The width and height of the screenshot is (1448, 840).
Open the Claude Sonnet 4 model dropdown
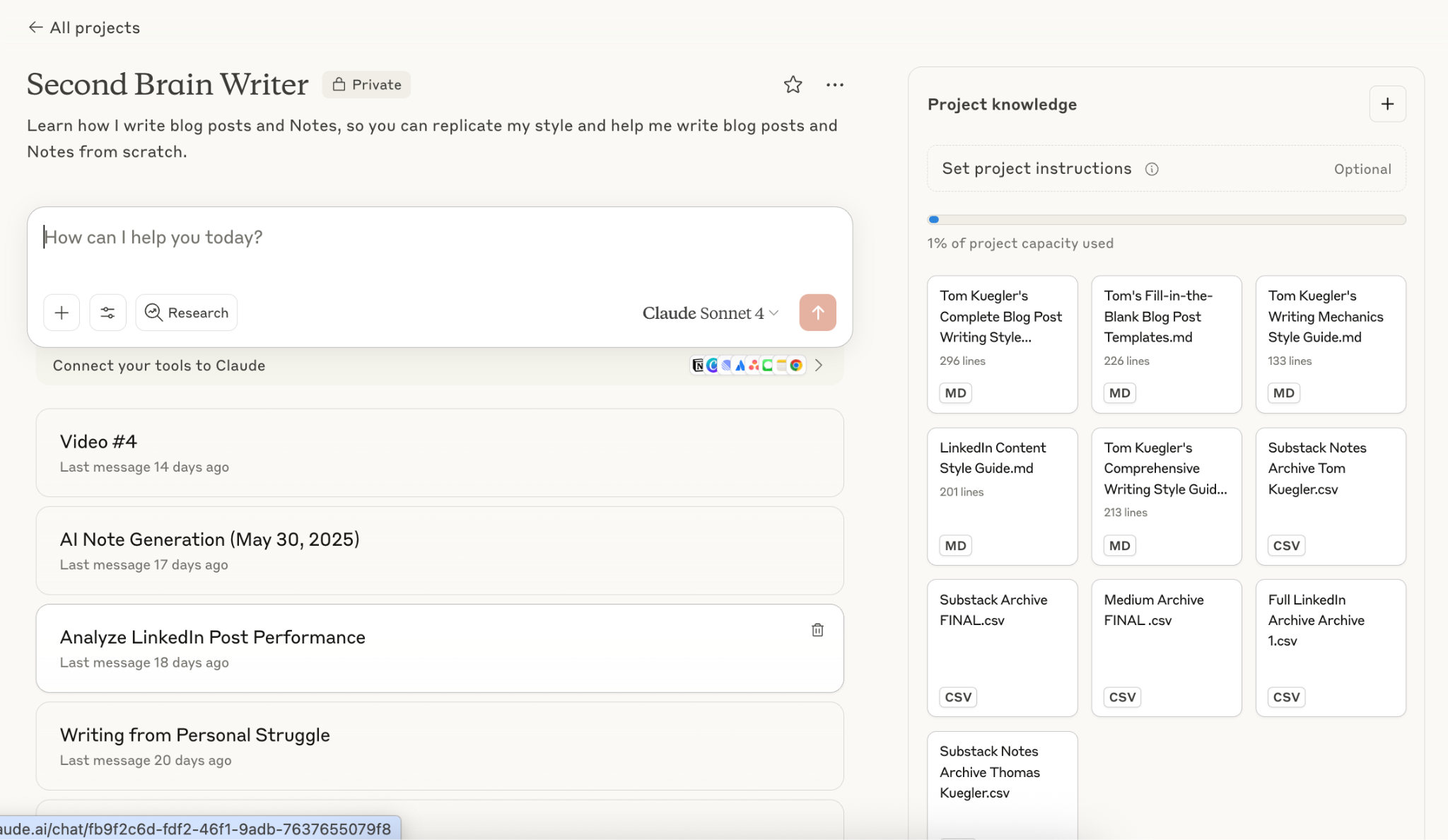click(x=710, y=313)
